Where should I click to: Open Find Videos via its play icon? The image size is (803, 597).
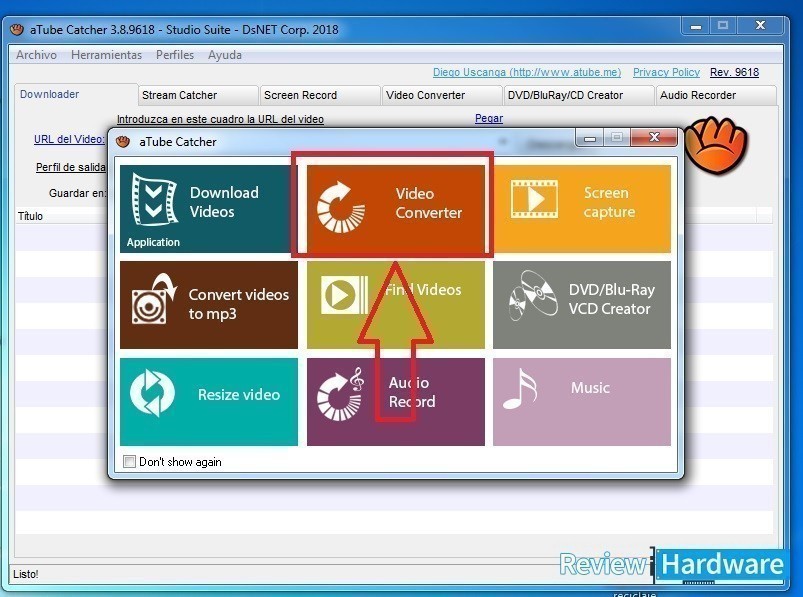(344, 294)
